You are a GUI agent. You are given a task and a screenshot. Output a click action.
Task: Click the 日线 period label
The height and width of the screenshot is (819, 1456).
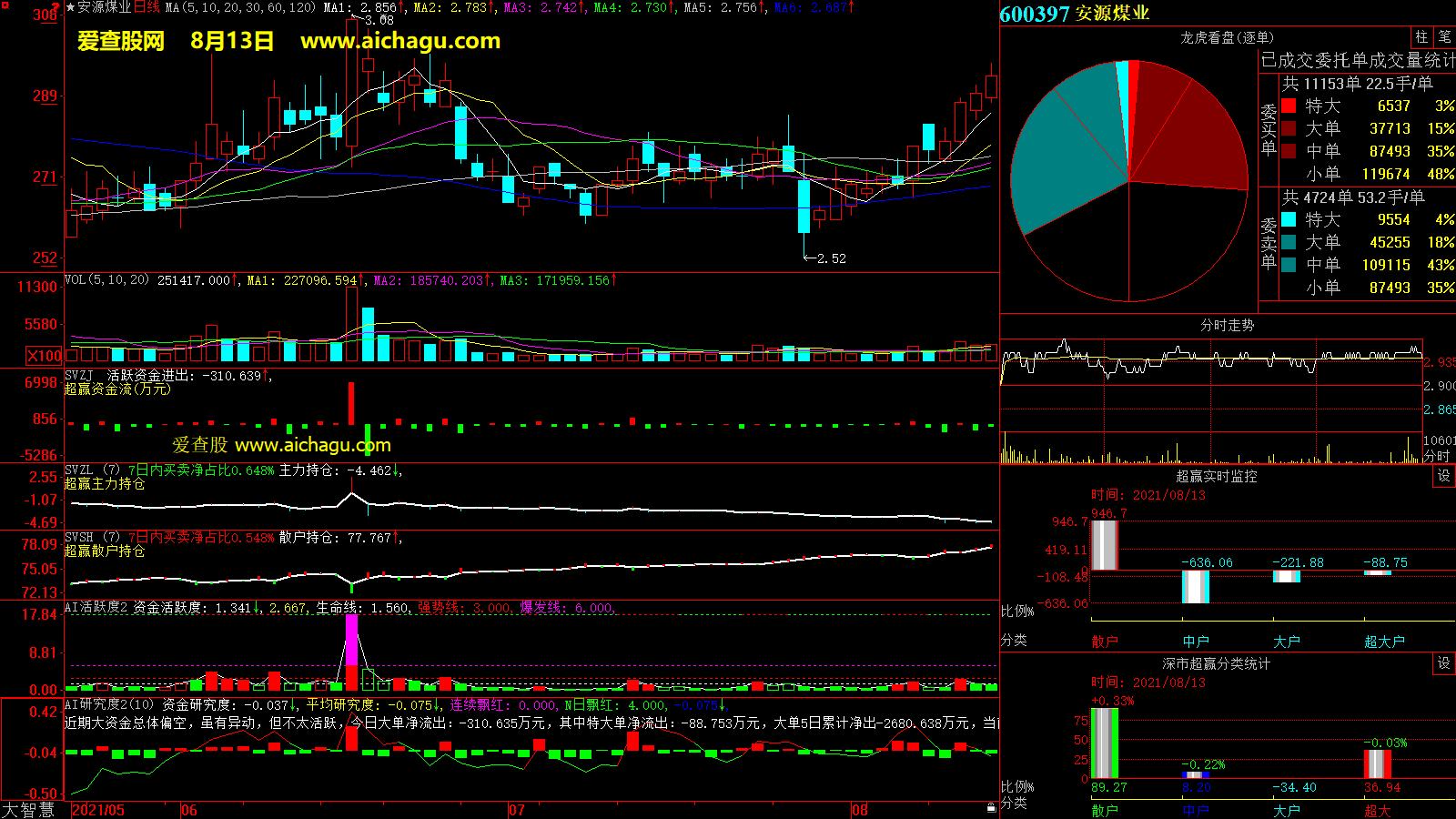[x=147, y=7]
